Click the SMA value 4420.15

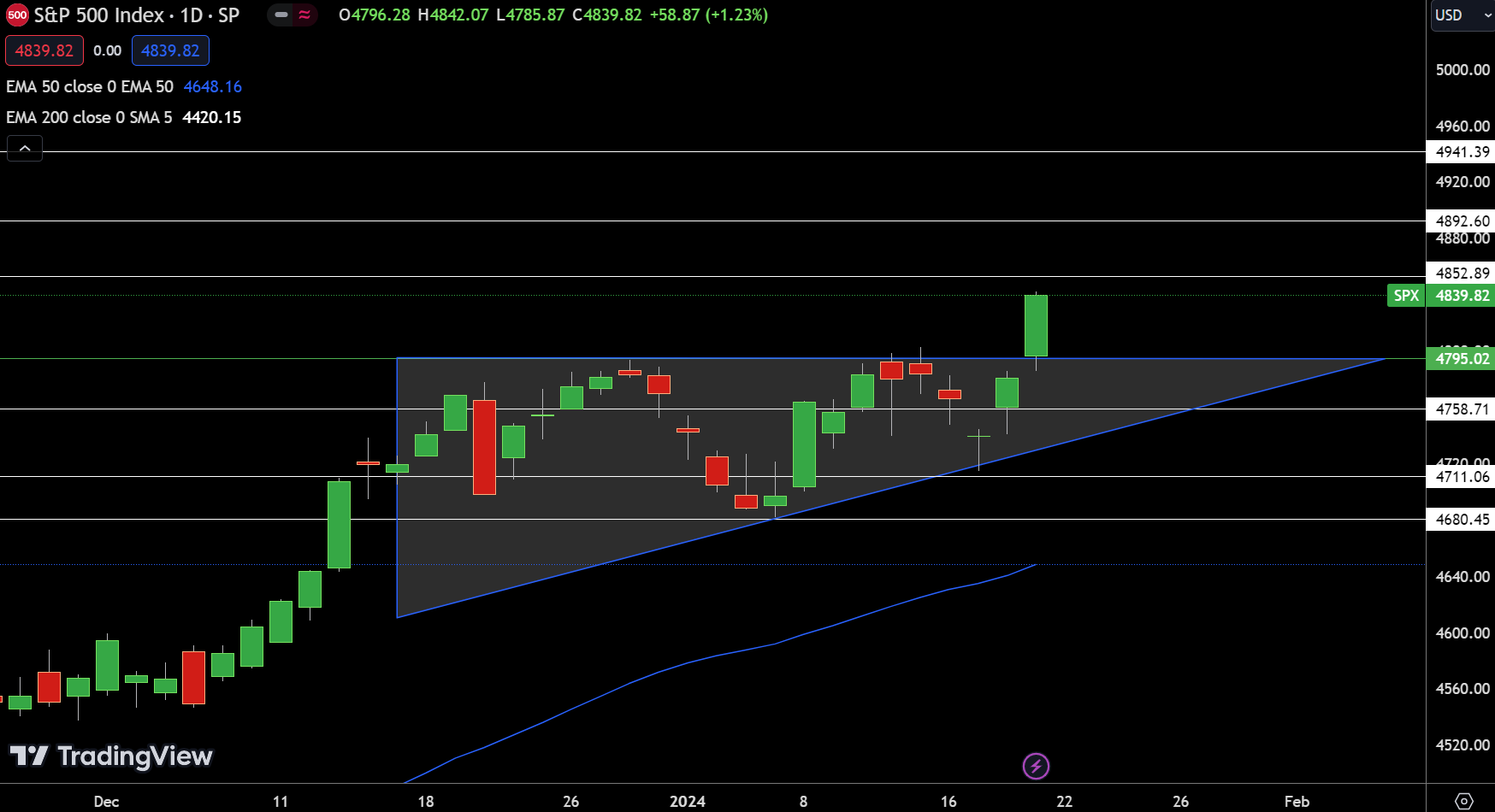click(212, 117)
